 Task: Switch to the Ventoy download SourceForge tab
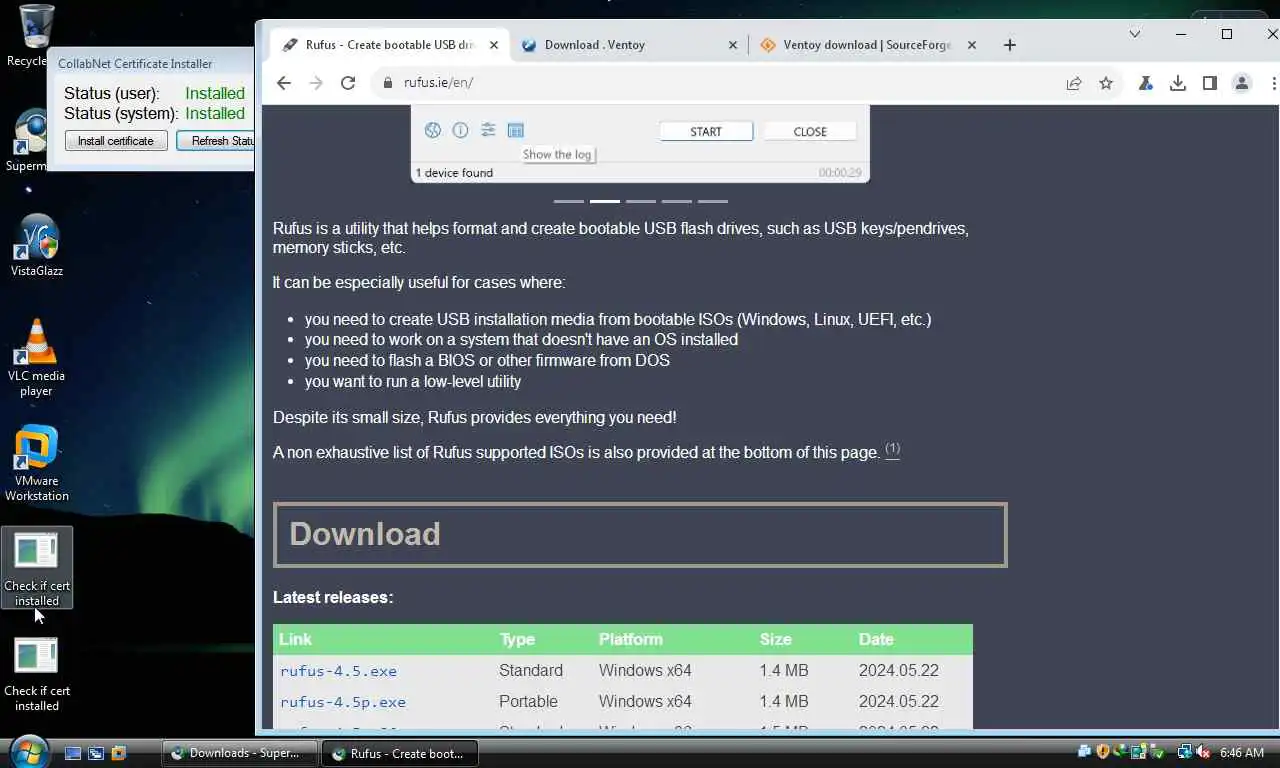pos(868,45)
